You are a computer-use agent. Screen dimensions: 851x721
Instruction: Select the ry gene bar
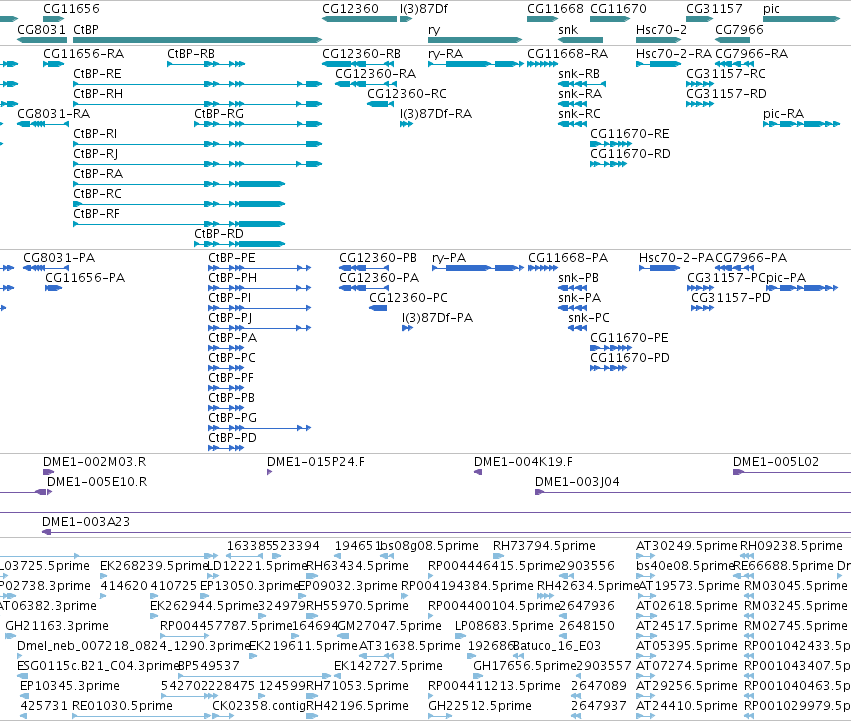pyautogui.click(x=475, y=40)
